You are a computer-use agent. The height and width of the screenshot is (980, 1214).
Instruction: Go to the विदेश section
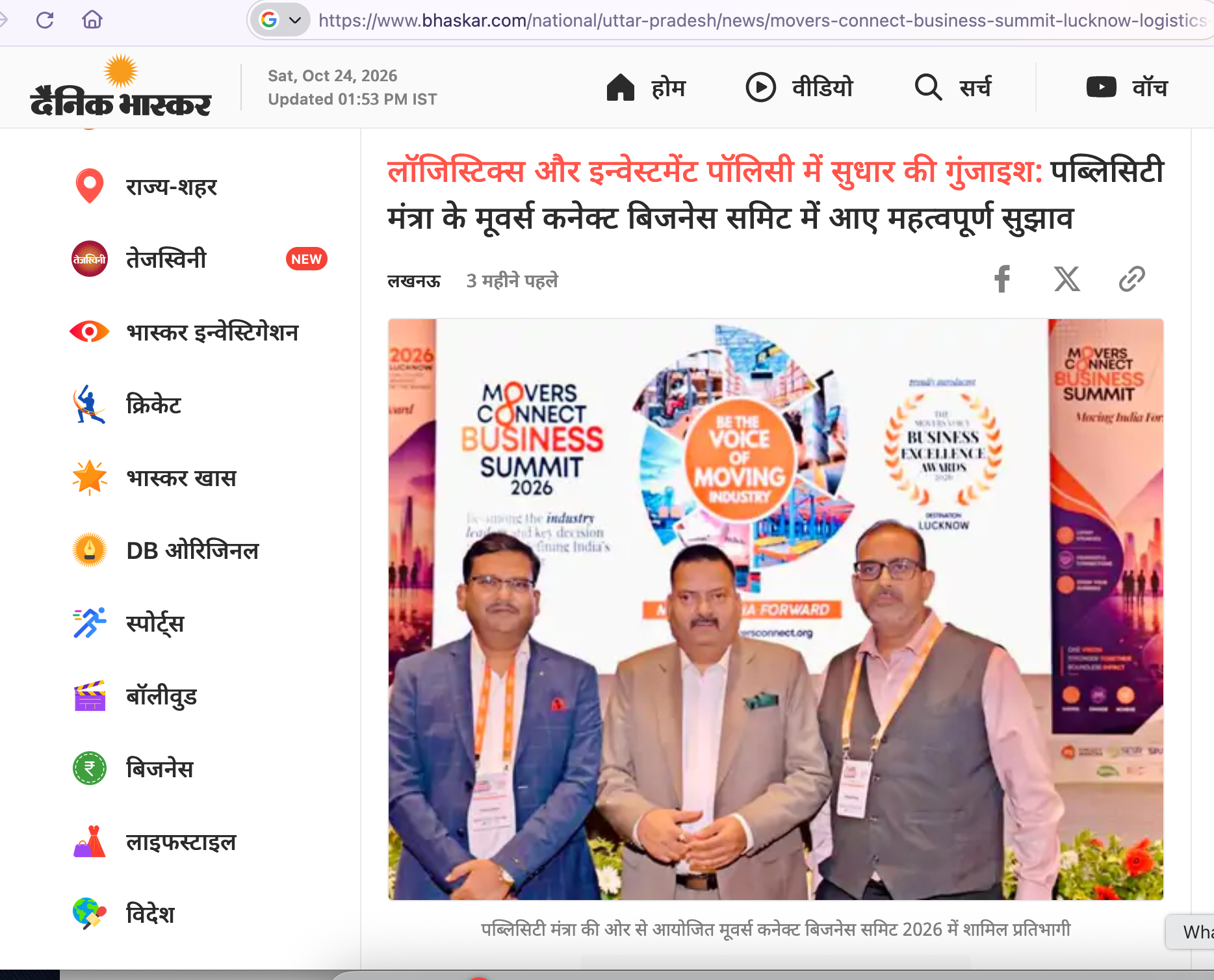click(151, 914)
